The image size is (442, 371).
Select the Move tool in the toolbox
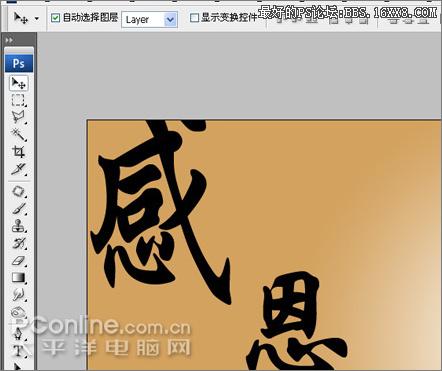point(18,83)
